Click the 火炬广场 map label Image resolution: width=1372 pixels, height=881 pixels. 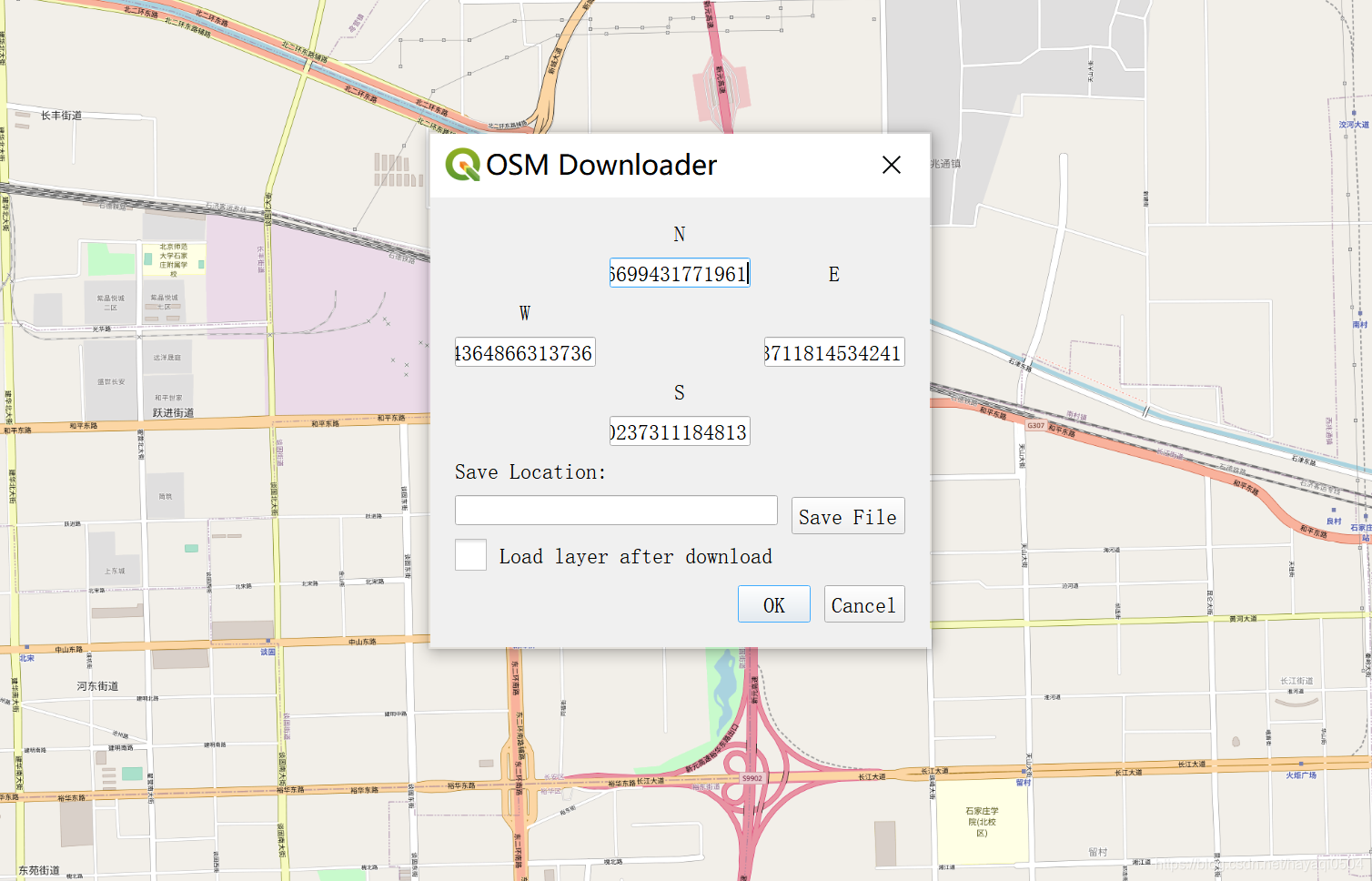click(x=1301, y=775)
